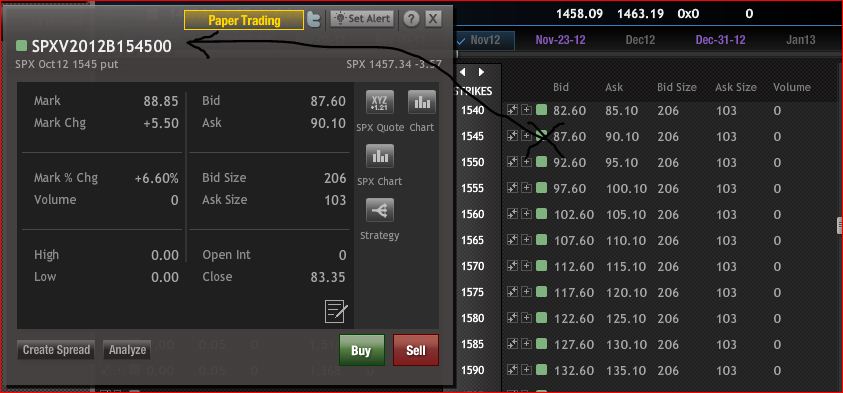Screen dimensions: 843x393
Task: Click the green square beside SPXV2012B154500 symbol
Action: 22,46
